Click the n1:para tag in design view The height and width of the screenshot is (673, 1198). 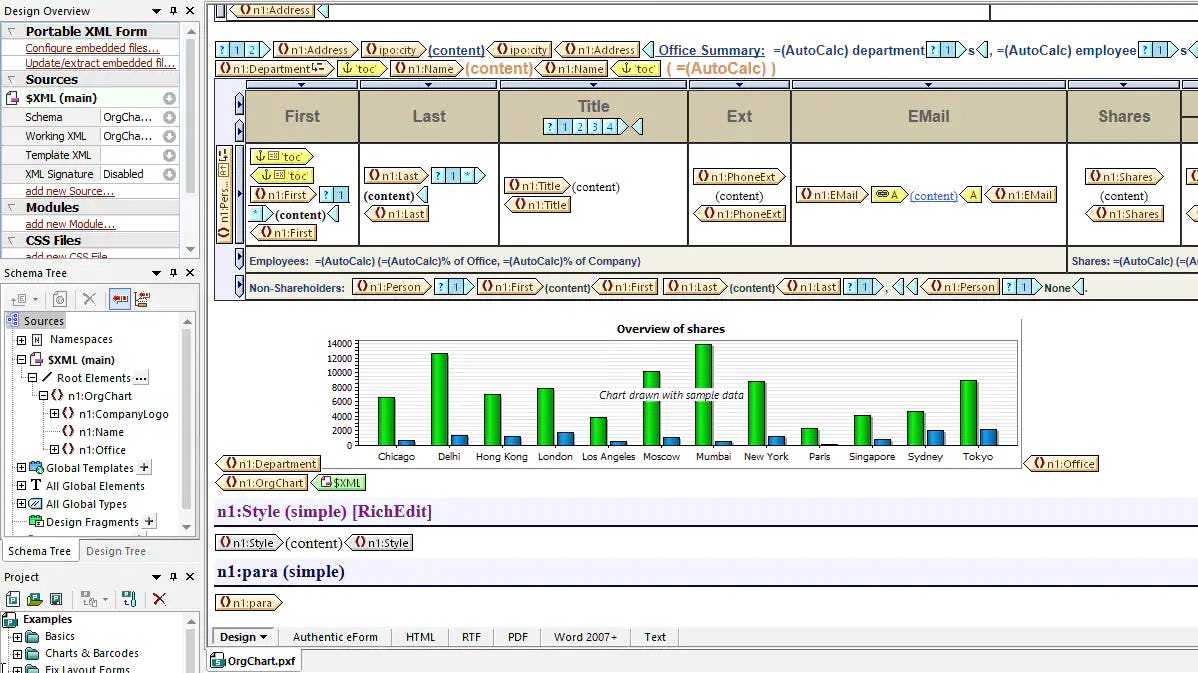coord(248,603)
